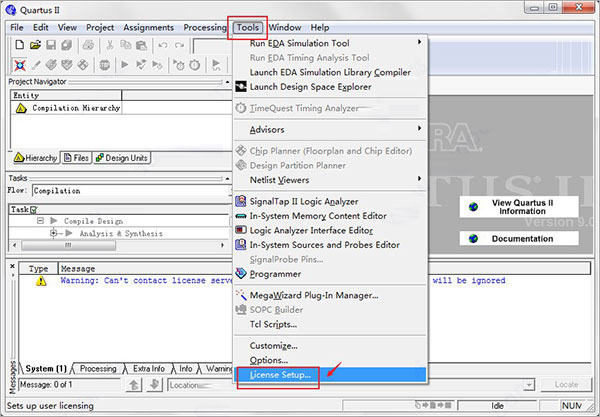
Task: Switch to the Files navigator tab
Action: click(x=76, y=158)
